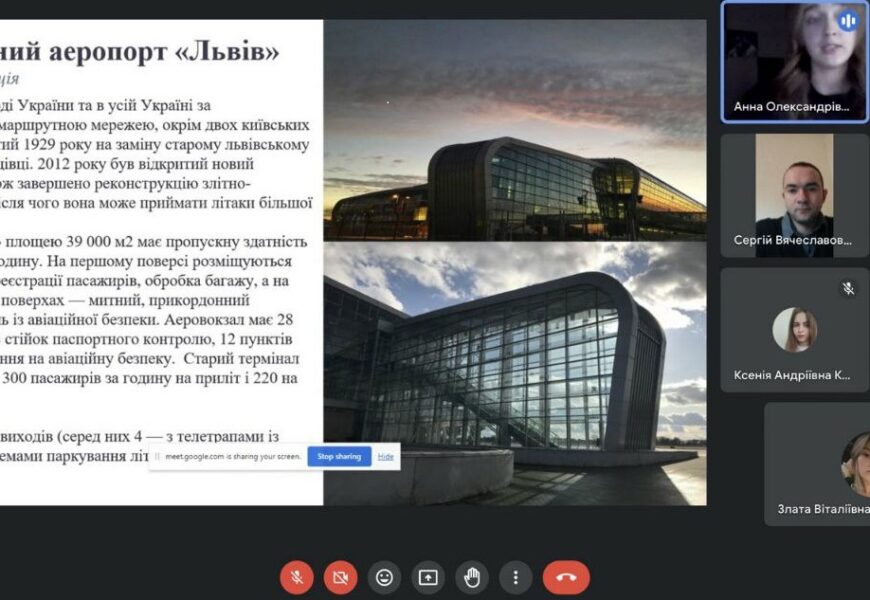Screen dimensions: 870x600
Task: Turn on the camera in the call toolbar
Action: [x=340, y=577]
